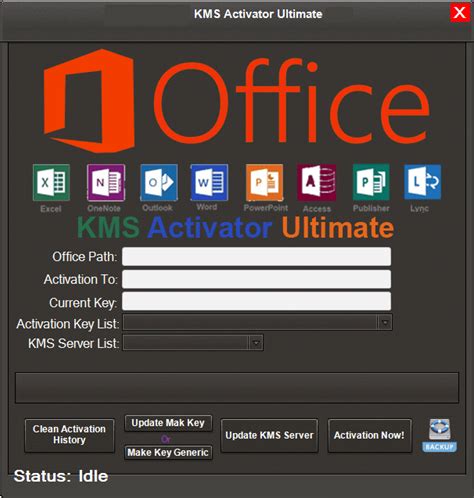Click the Access app icon
This screenshot has width=474, height=498.
point(317,182)
